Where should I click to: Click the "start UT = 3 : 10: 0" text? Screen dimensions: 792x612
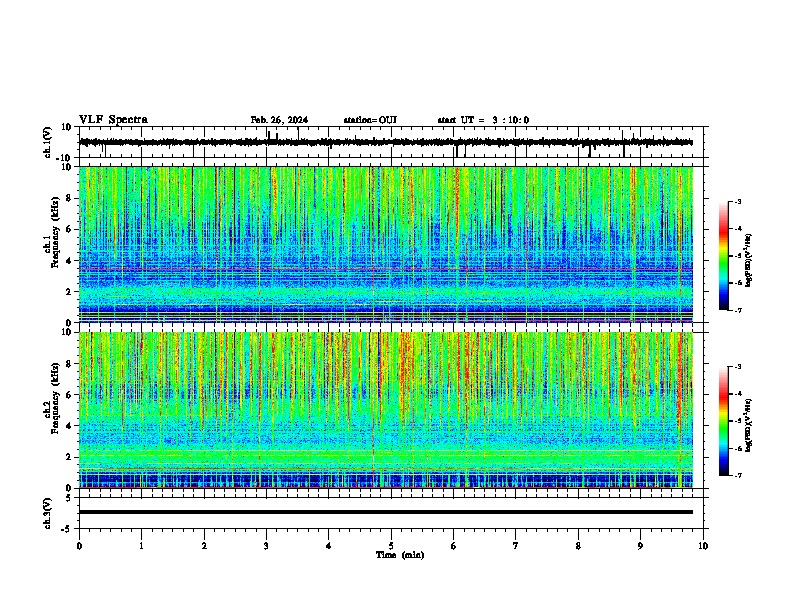point(483,120)
